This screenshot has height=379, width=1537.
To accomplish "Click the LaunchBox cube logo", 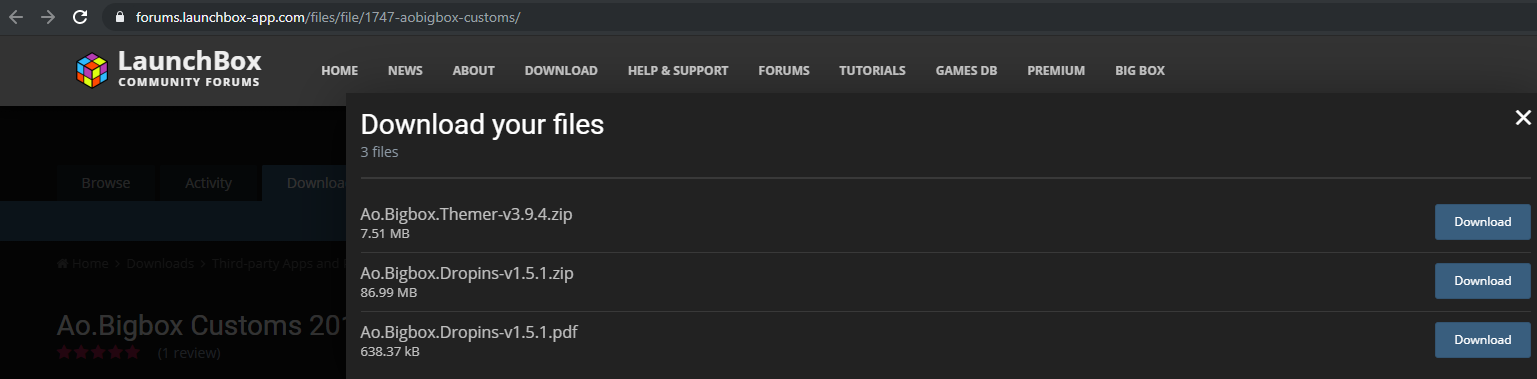I will (x=92, y=69).
